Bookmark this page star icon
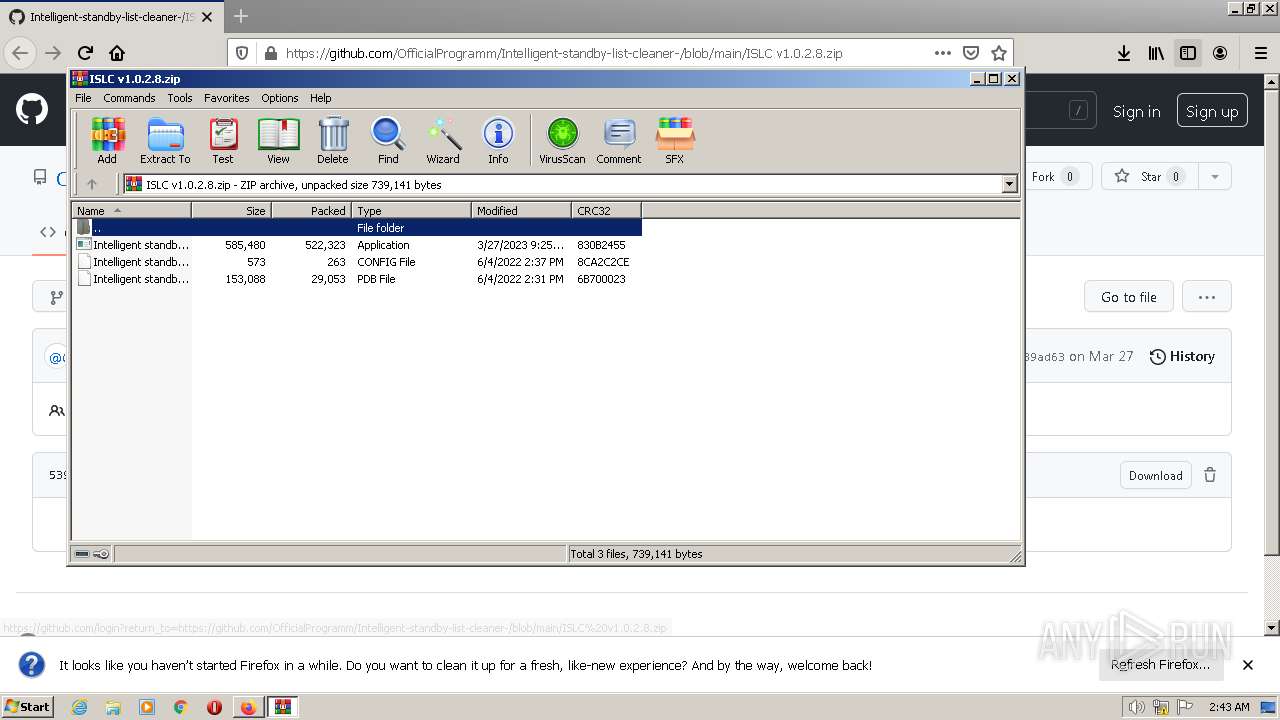Image resolution: width=1280 pixels, height=720 pixels. (999, 53)
